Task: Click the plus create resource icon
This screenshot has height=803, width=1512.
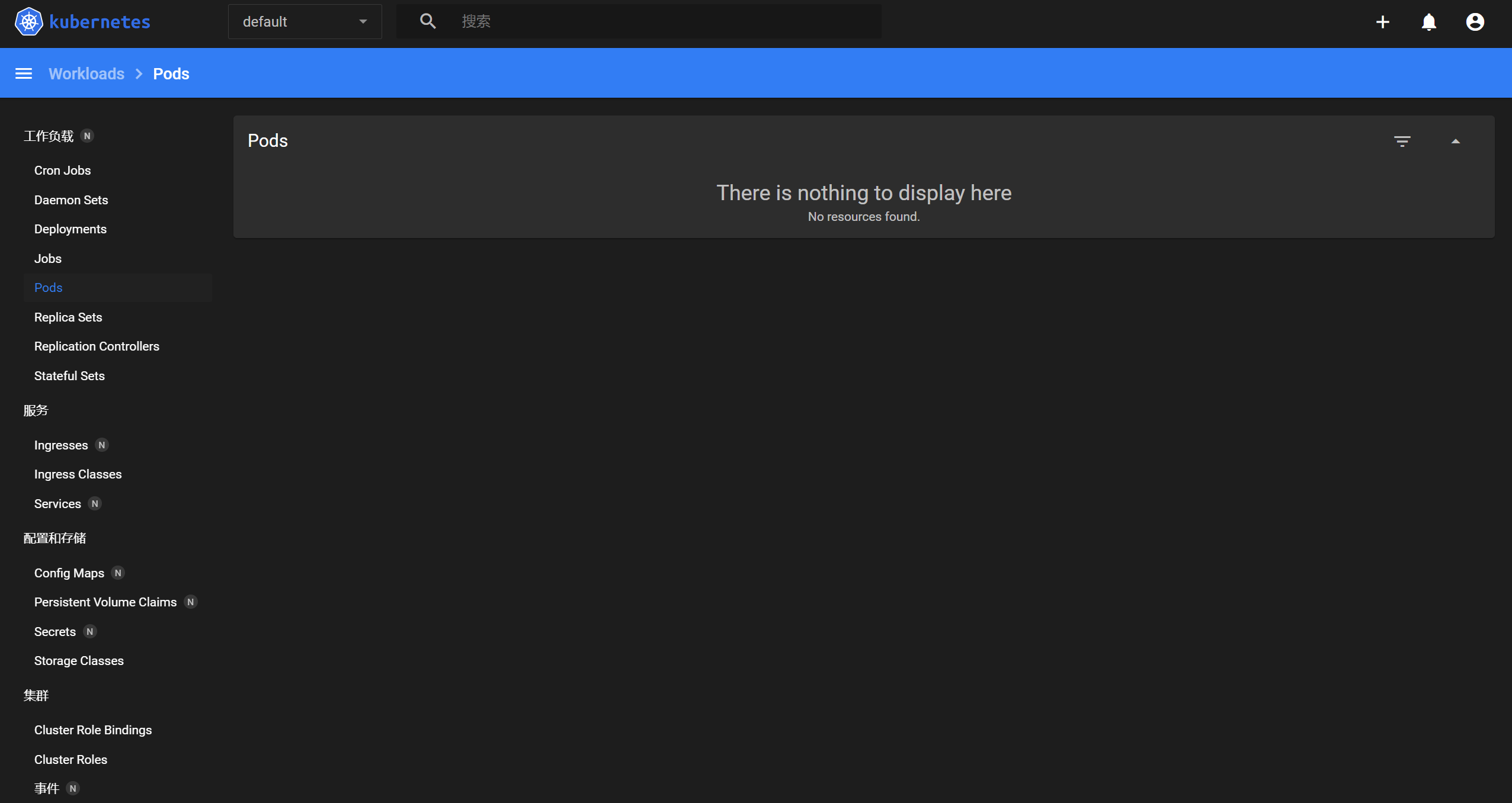Action: 1382,22
